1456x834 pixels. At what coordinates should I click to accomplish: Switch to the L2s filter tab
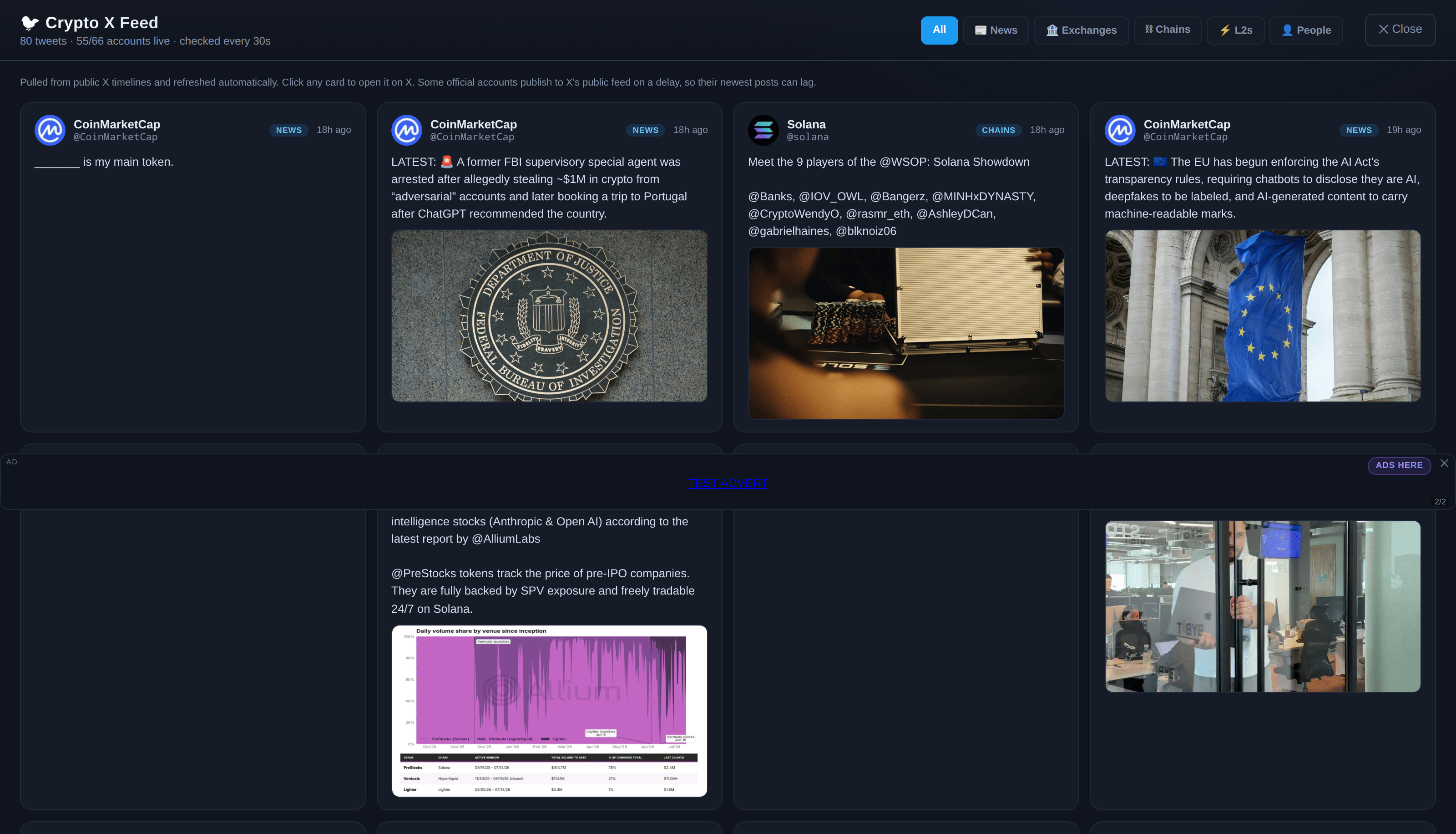click(1235, 30)
